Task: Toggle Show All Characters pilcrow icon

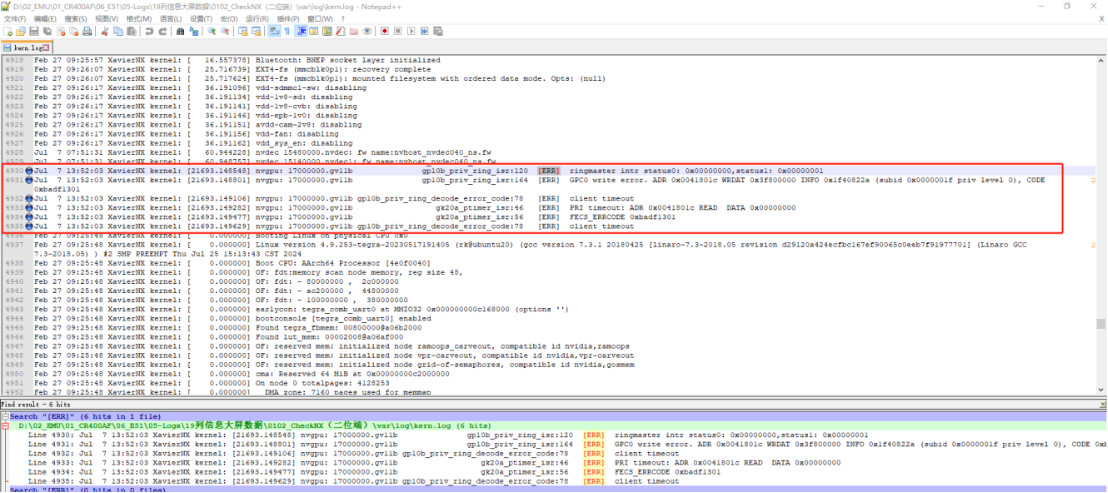Action: point(287,31)
